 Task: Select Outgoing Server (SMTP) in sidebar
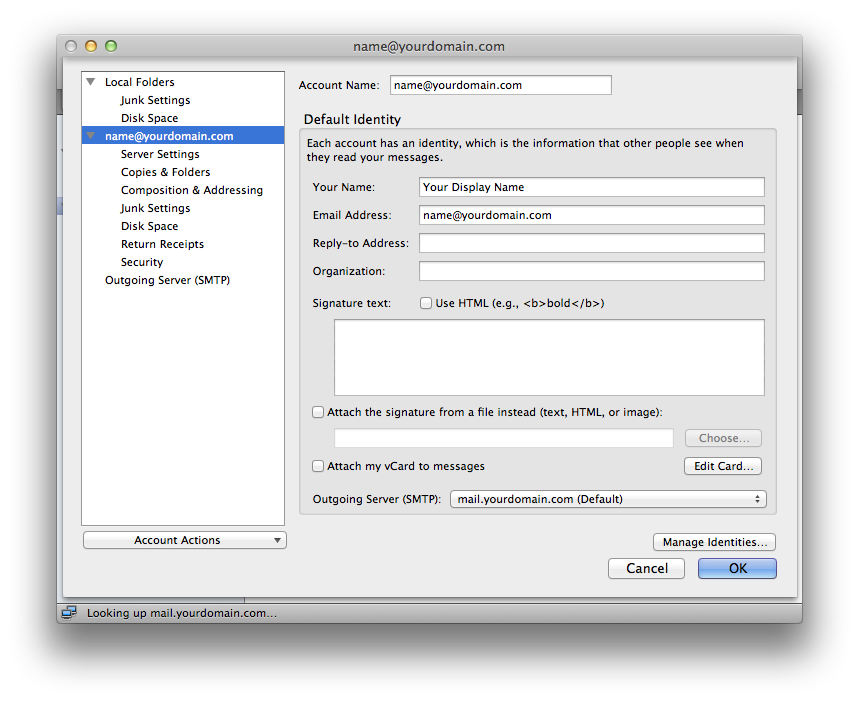point(167,279)
